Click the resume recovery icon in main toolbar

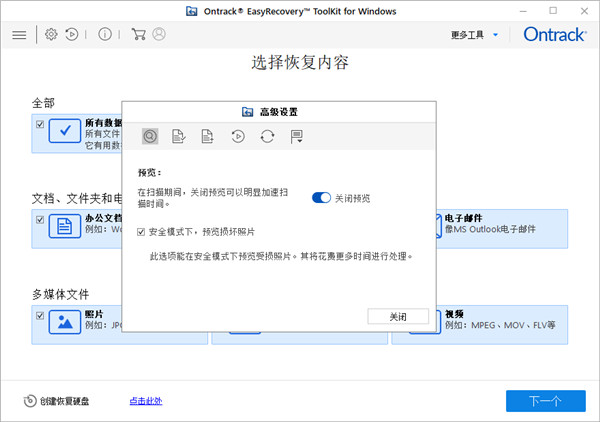tap(72, 34)
